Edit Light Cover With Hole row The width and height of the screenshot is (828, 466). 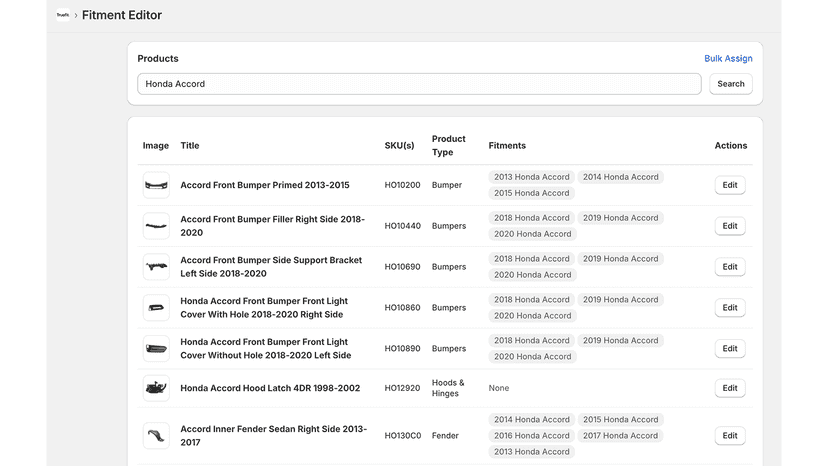[730, 307]
